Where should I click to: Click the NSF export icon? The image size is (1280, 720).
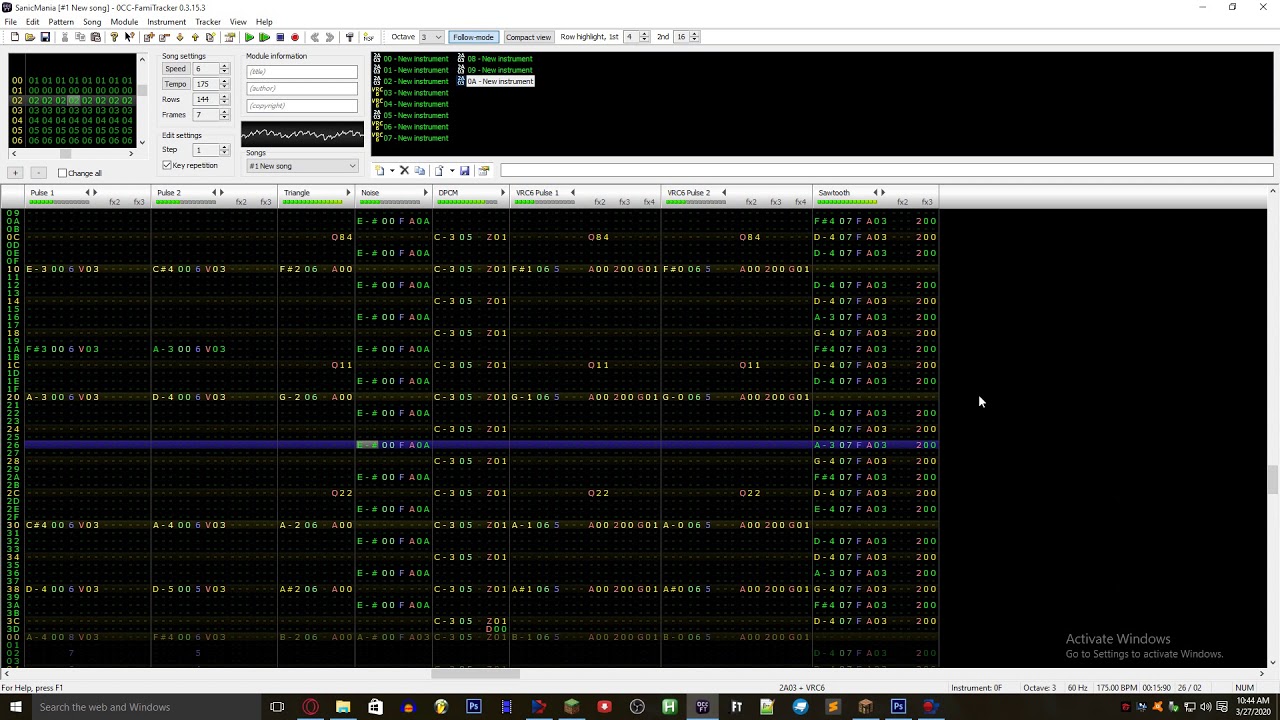click(x=368, y=37)
